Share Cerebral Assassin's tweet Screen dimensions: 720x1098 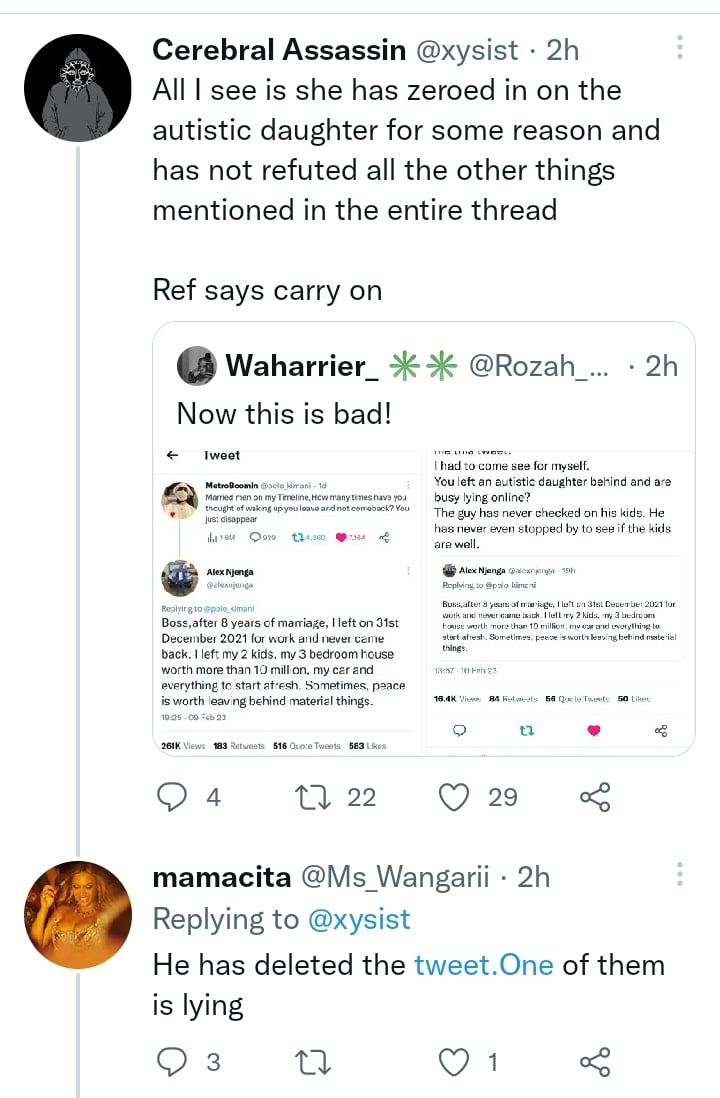(x=595, y=796)
